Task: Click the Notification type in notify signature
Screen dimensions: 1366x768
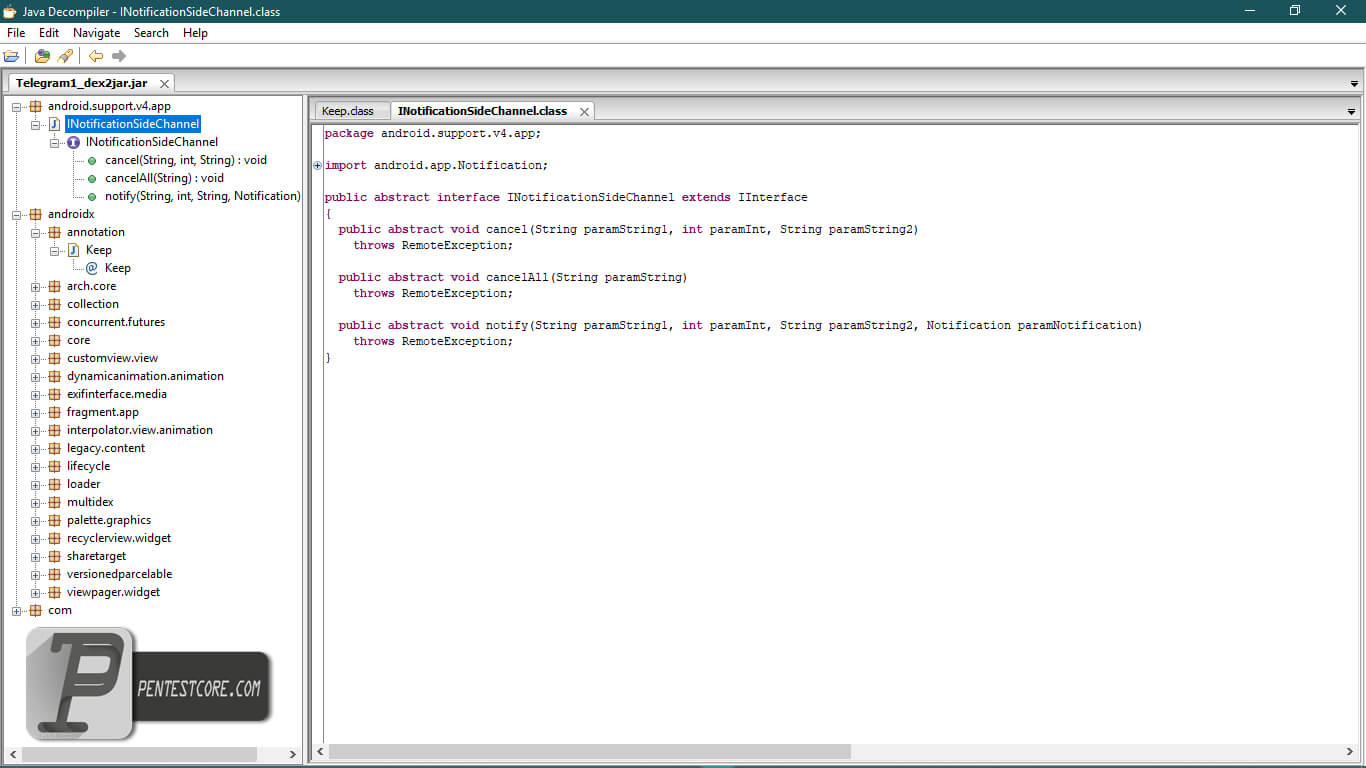Action: tap(968, 325)
